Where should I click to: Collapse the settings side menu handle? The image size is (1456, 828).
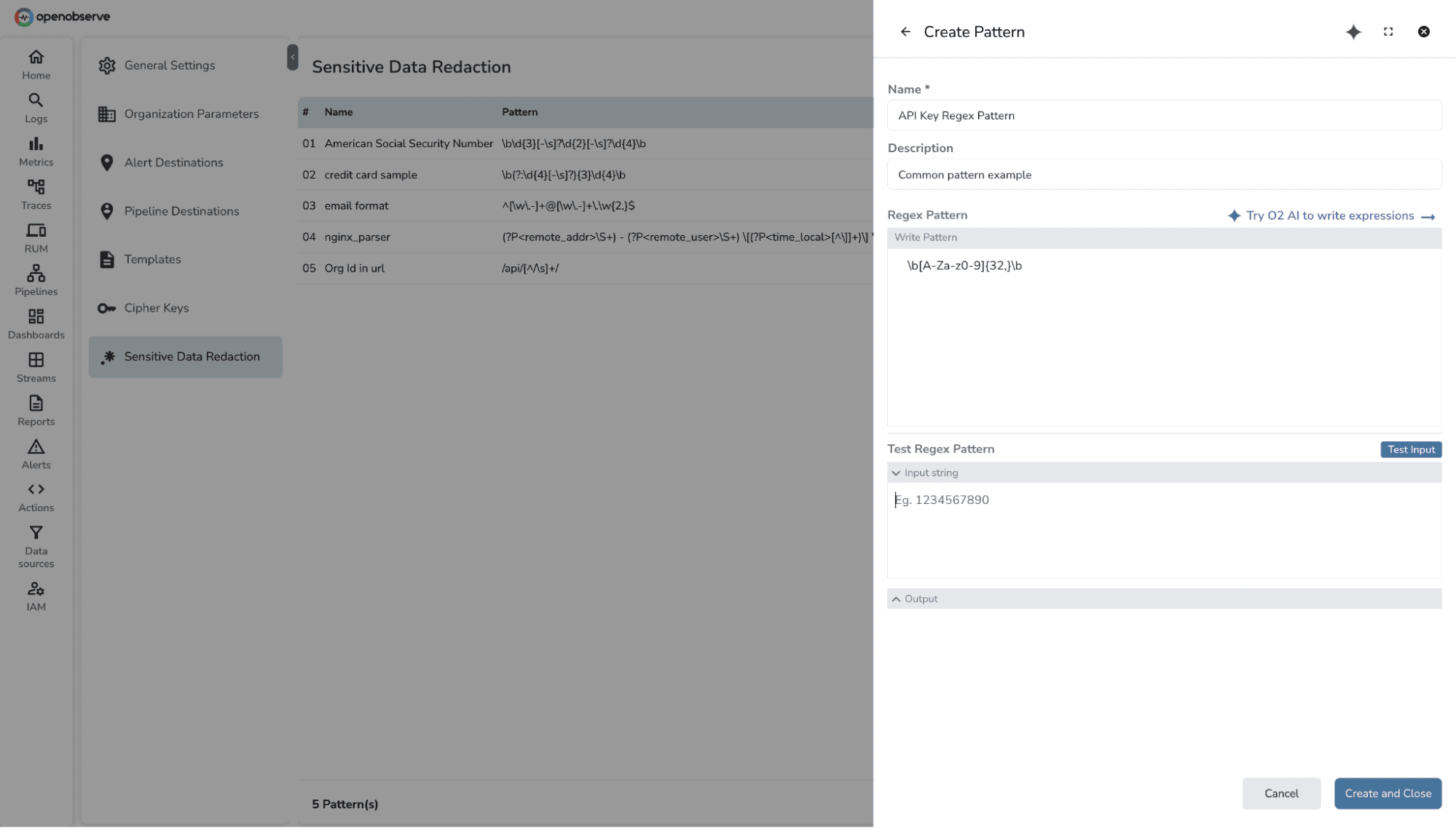[292, 57]
